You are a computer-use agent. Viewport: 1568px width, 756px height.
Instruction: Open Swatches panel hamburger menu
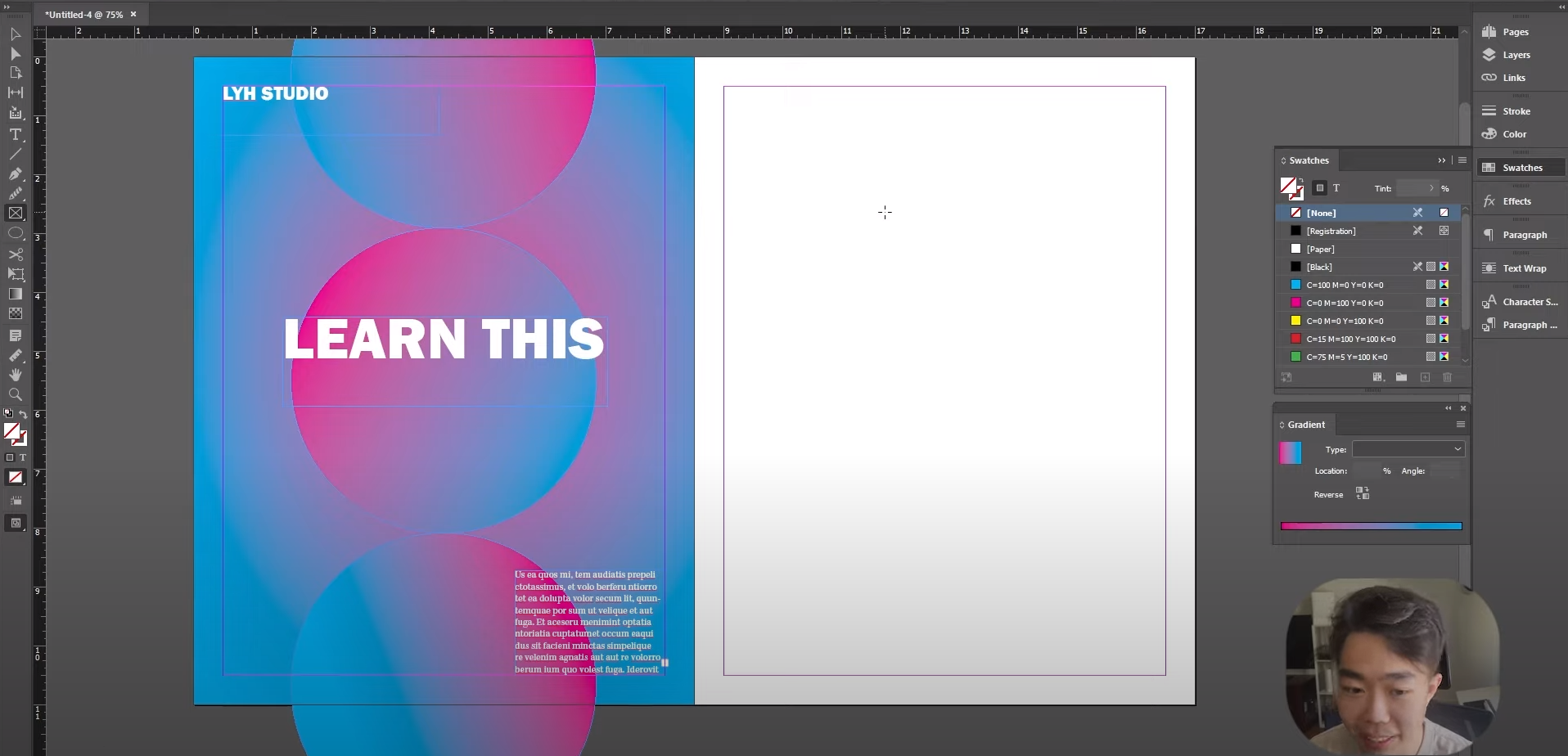click(x=1462, y=160)
